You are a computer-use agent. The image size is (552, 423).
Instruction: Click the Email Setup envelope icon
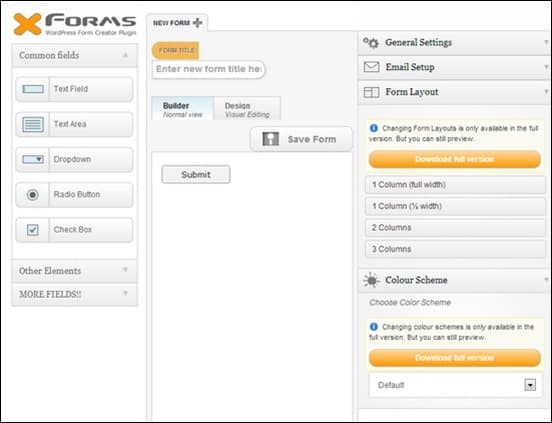pyautogui.click(x=371, y=67)
